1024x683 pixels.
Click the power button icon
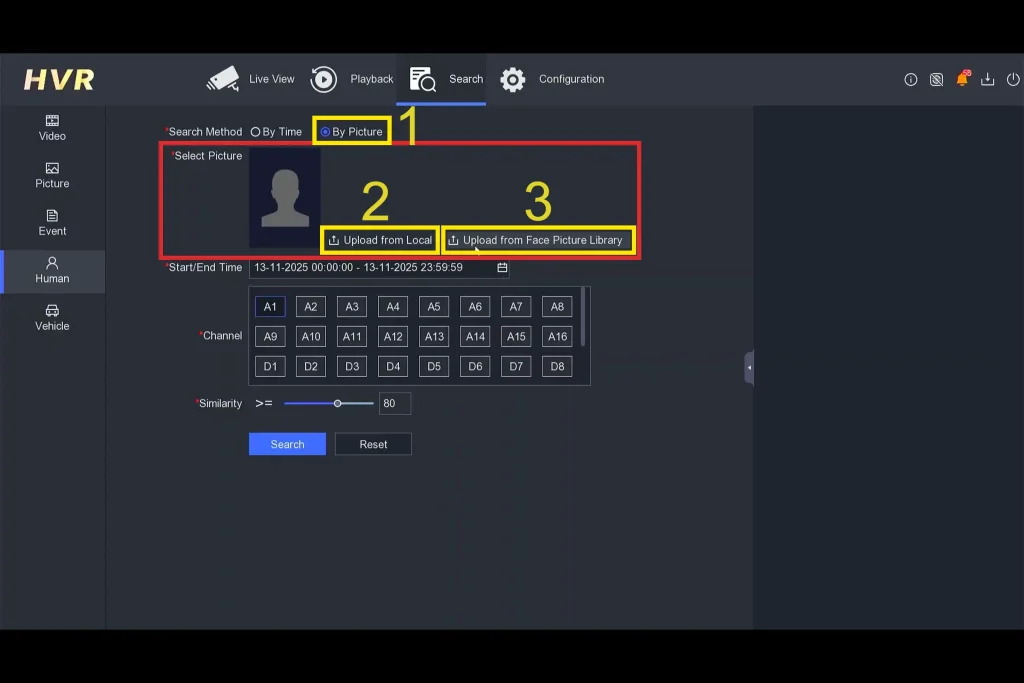point(1013,80)
